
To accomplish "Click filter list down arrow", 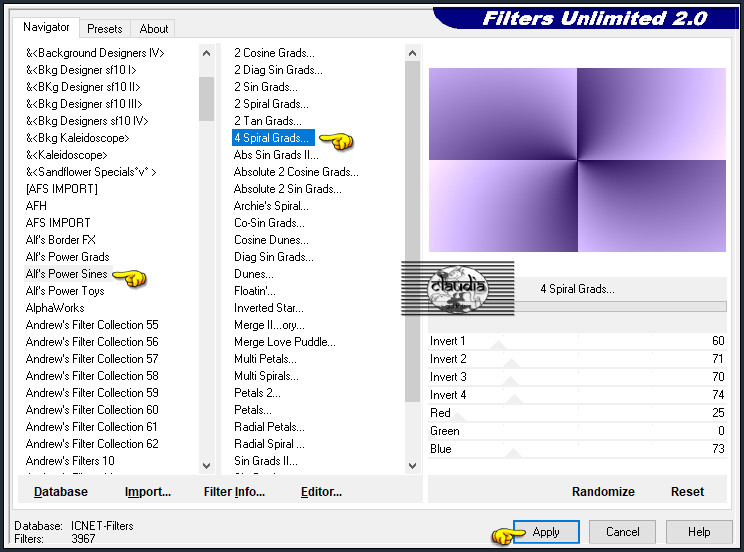I will (412, 466).
